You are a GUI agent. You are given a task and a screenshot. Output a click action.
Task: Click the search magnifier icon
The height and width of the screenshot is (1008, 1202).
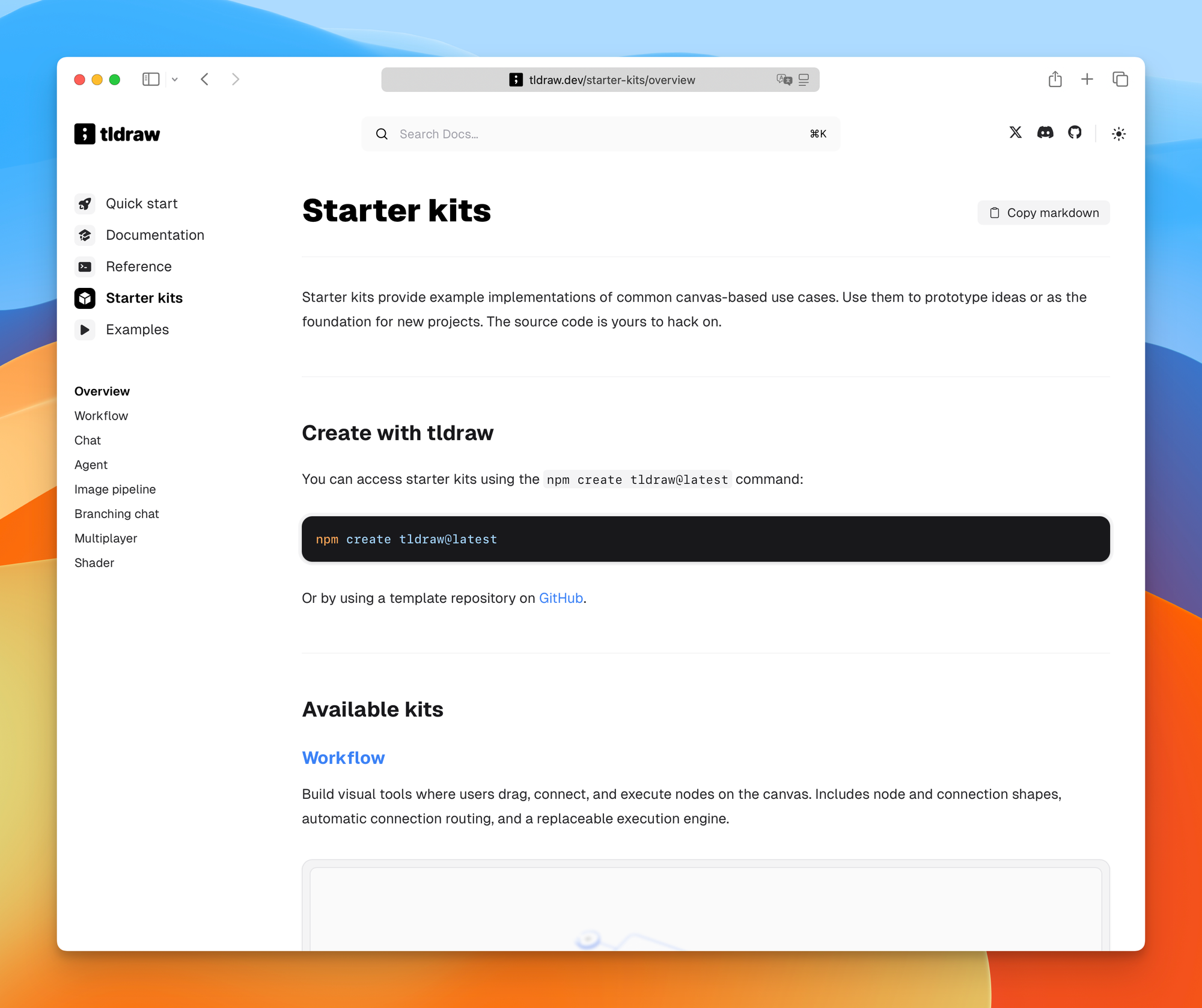click(x=382, y=134)
